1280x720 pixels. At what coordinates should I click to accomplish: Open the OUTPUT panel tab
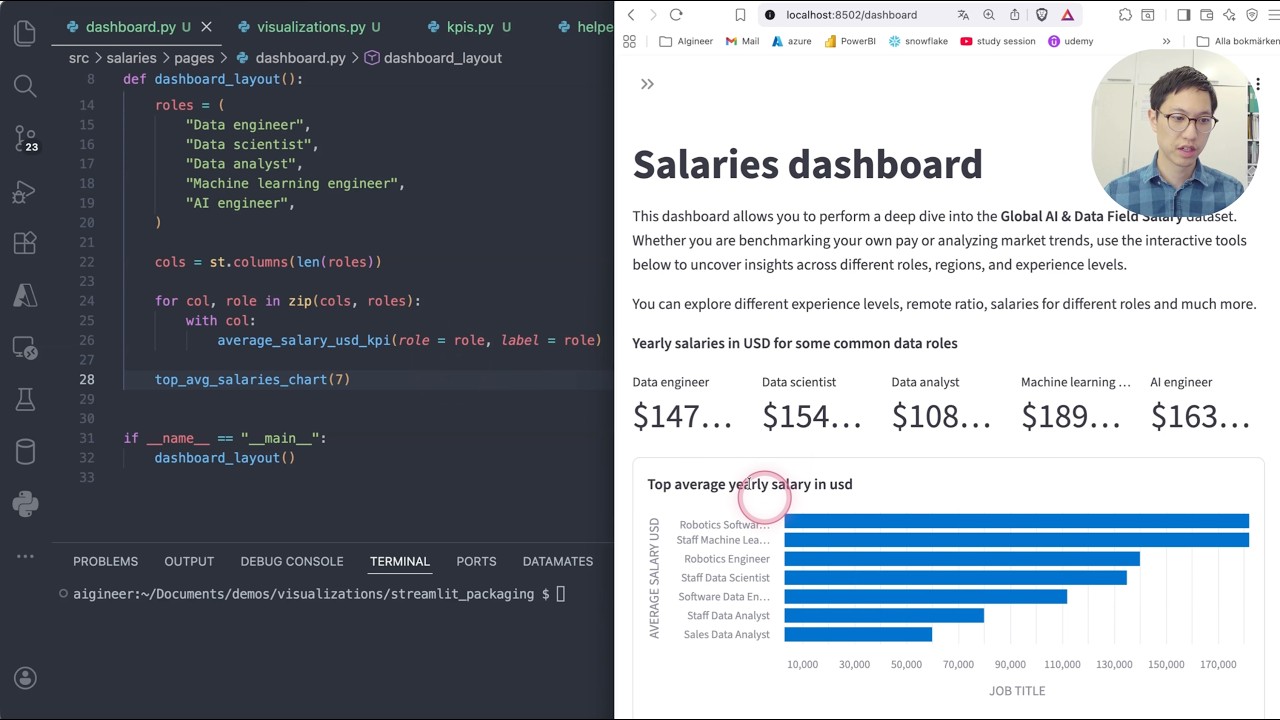tap(189, 561)
